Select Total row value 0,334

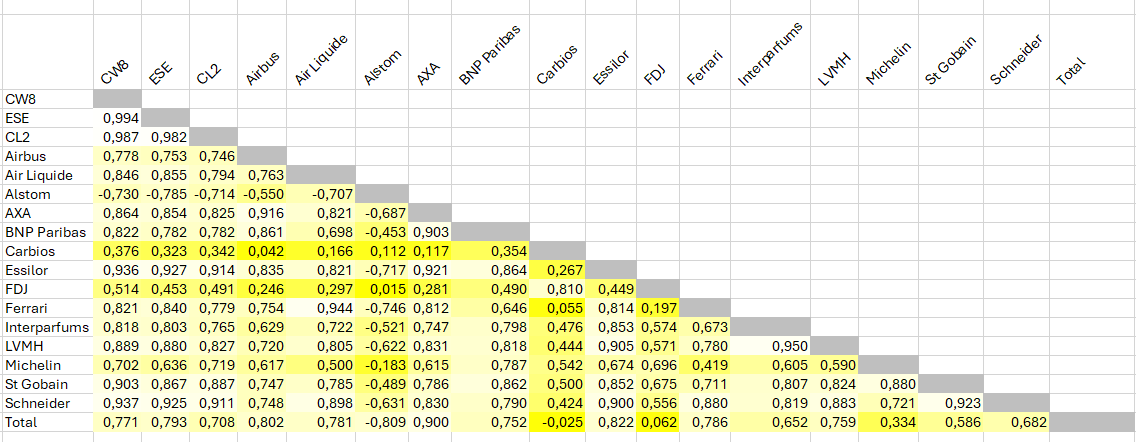[x=890, y=420]
